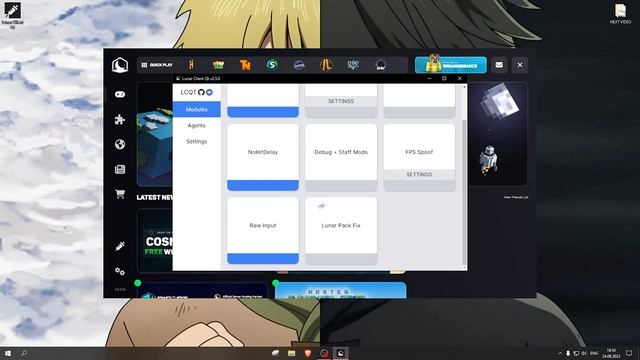The width and height of the screenshot is (640, 360).
Task: Open the Settings tab in LCQT sidebar
Action: 197,141
